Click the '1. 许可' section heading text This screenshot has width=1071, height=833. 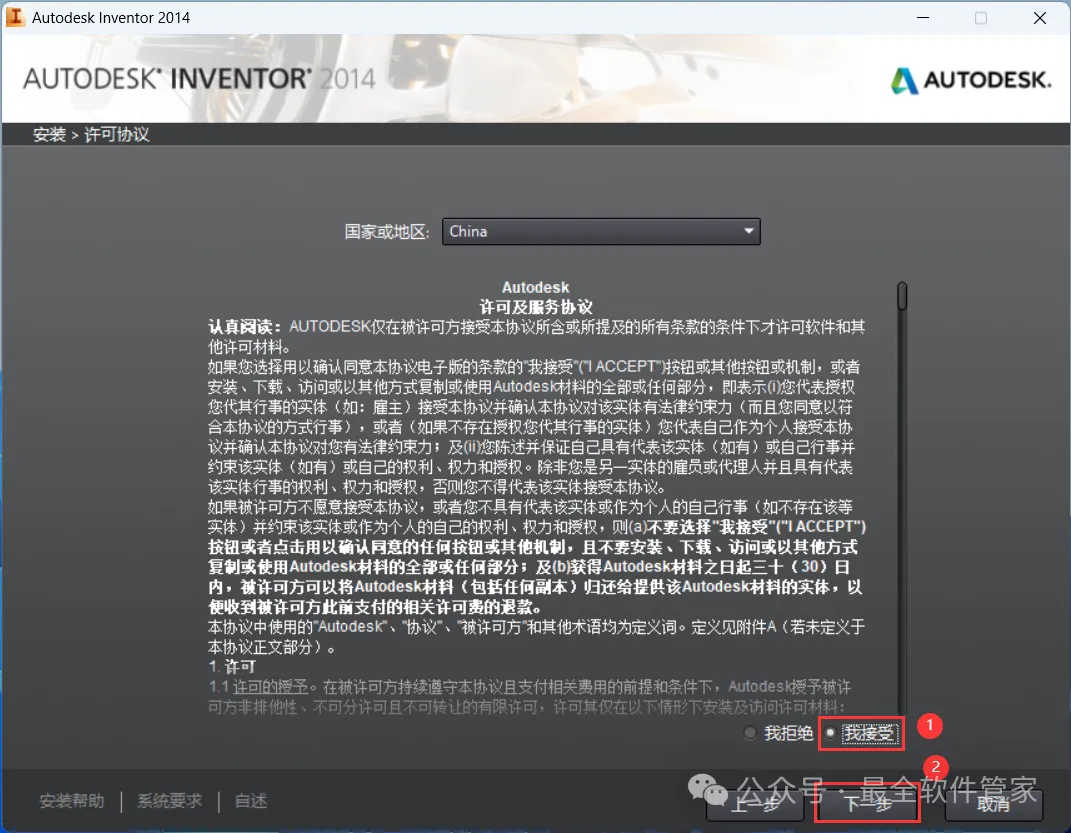pos(232,666)
